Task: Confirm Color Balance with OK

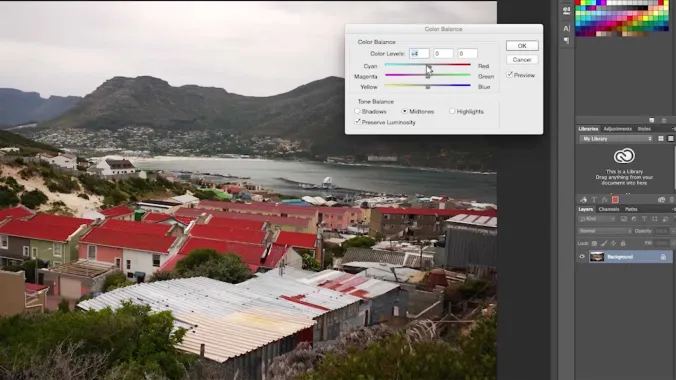Action: coord(522,46)
